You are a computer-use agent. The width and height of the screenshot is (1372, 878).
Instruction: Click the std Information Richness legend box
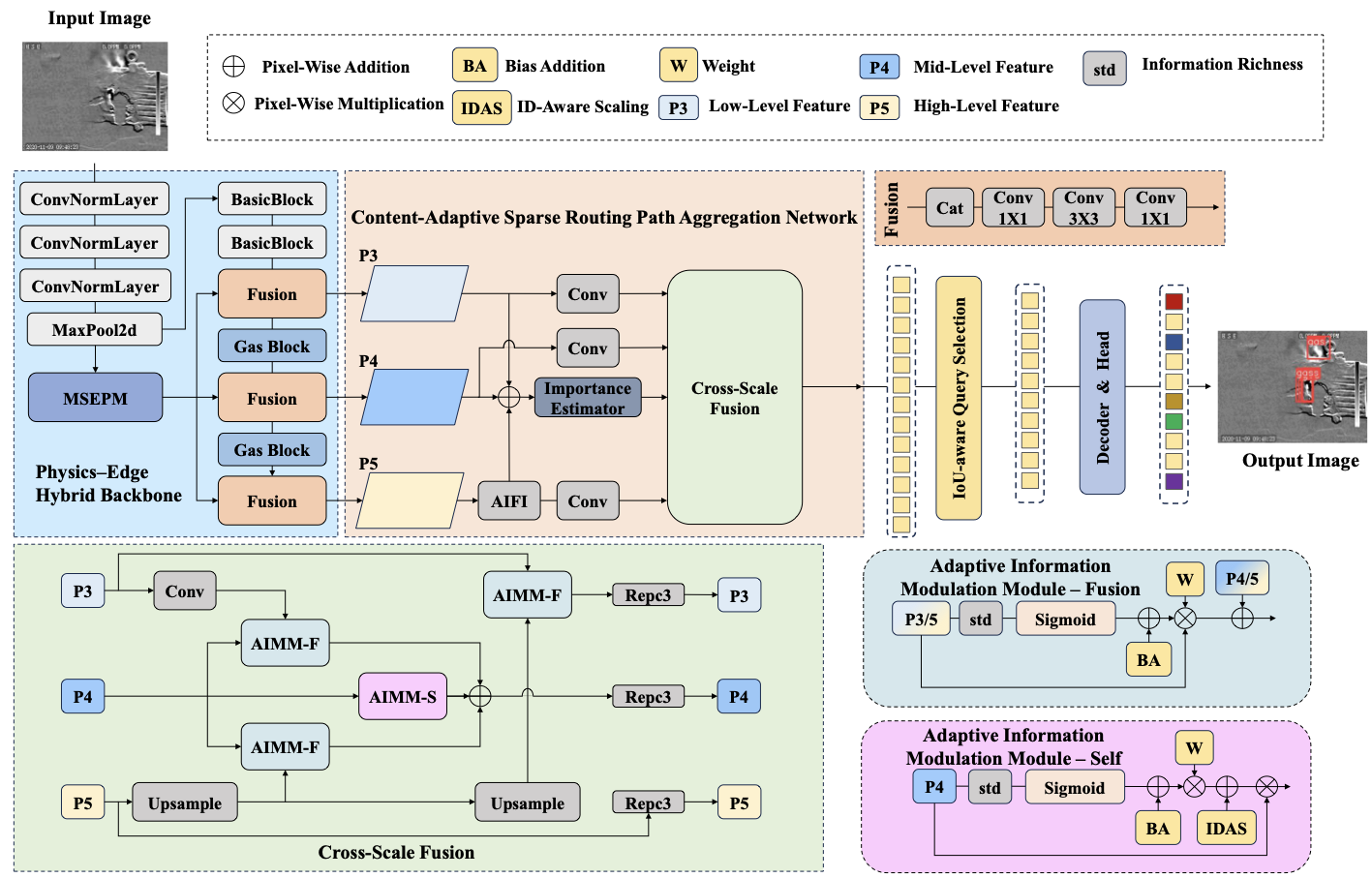(1104, 69)
